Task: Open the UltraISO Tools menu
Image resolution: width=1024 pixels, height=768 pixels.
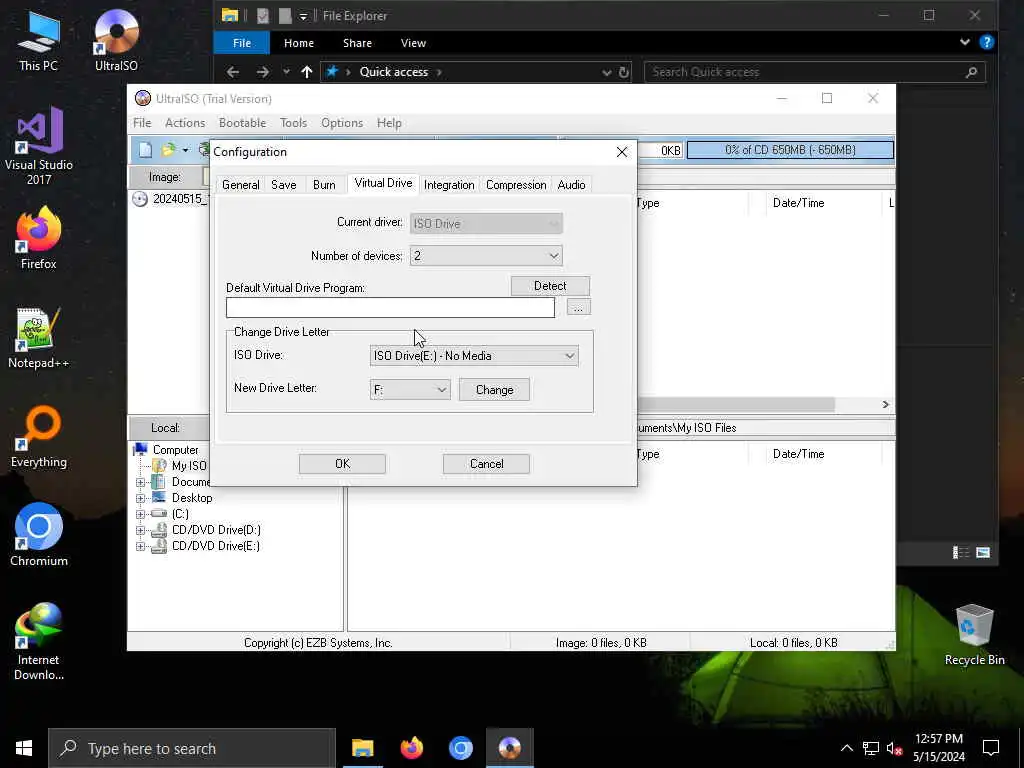Action: (x=293, y=123)
